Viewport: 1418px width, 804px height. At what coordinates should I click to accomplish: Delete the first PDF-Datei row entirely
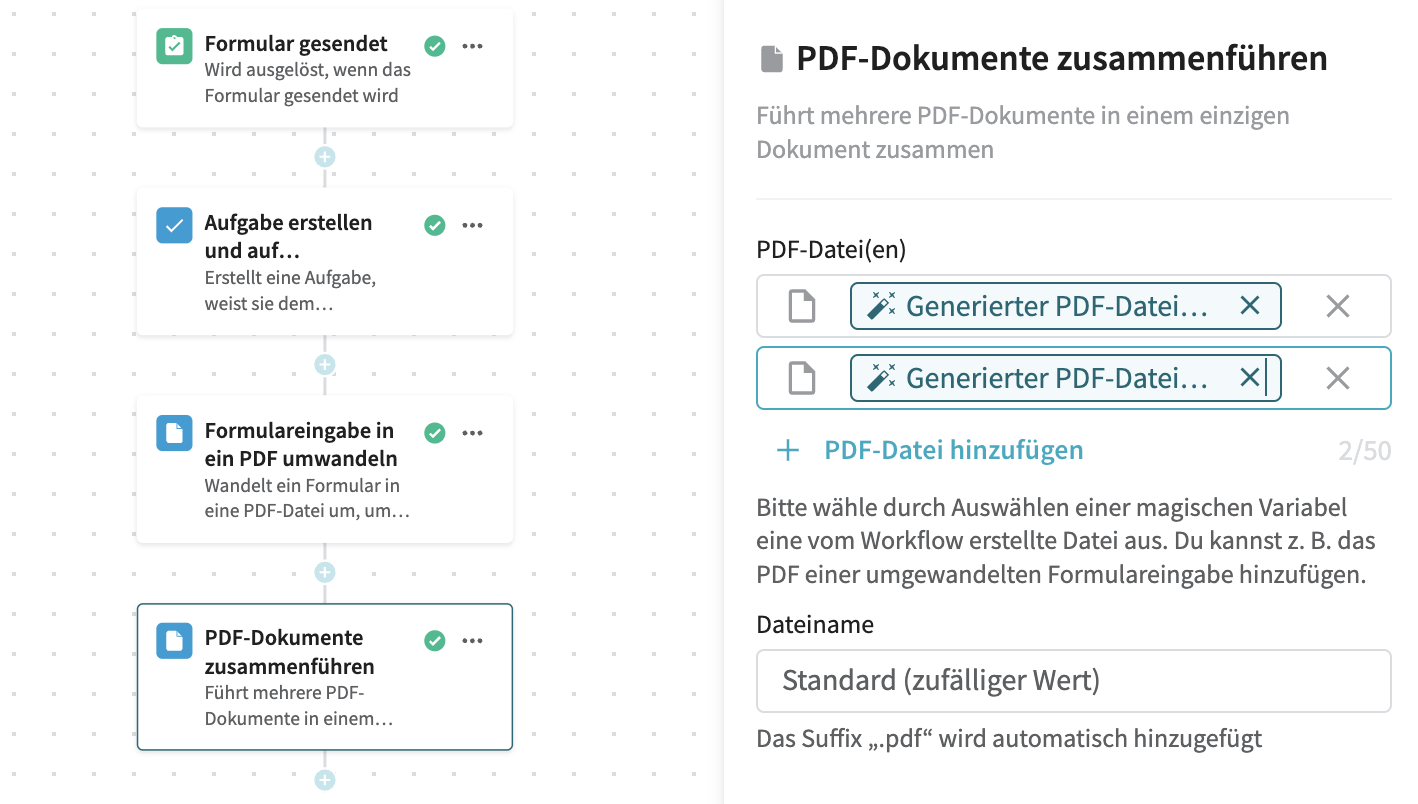[x=1338, y=306]
